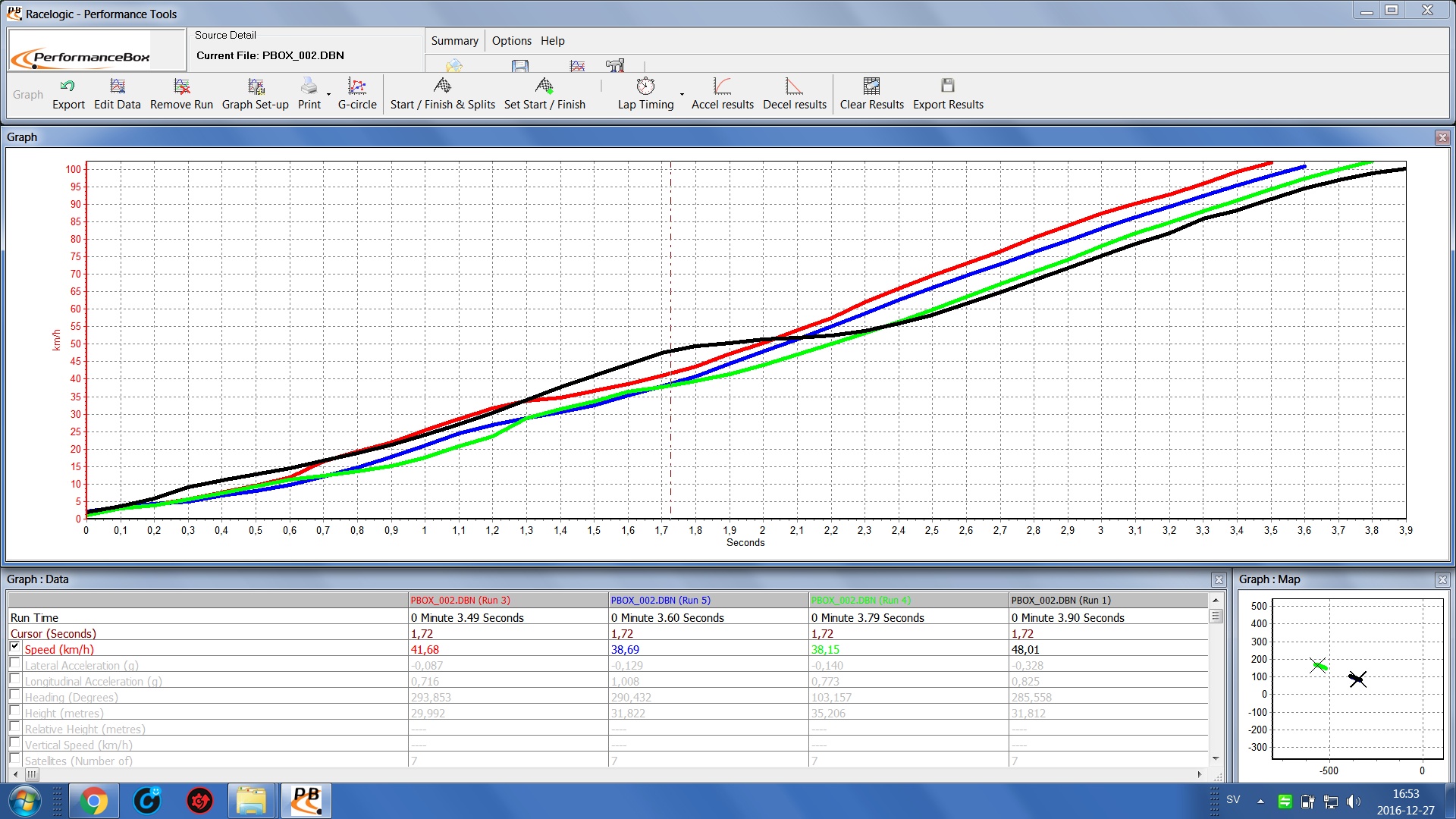Screen dimensions: 1456x819
Task: Open the Summary menu
Action: (x=454, y=41)
